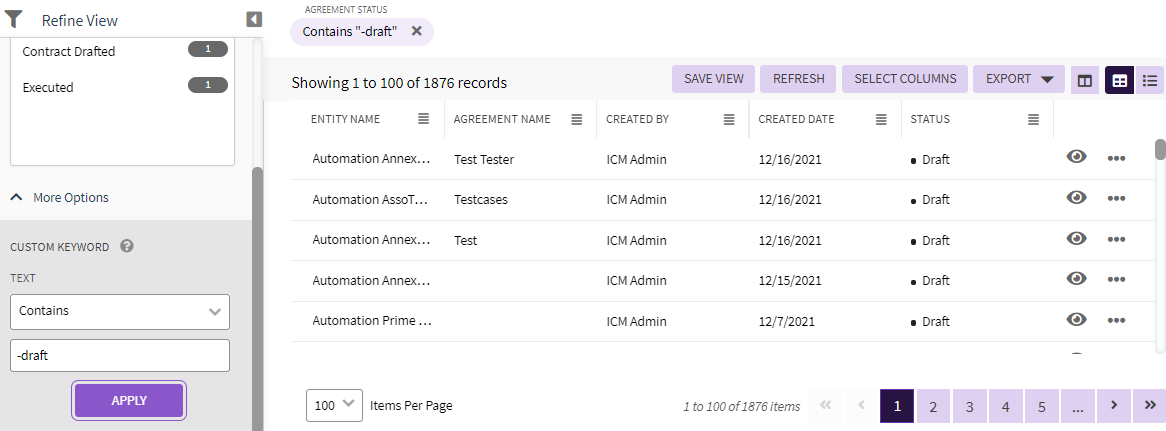This screenshot has height=431, width=1166.
Task: Jump to the last page of results
Action: pos(1149,405)
